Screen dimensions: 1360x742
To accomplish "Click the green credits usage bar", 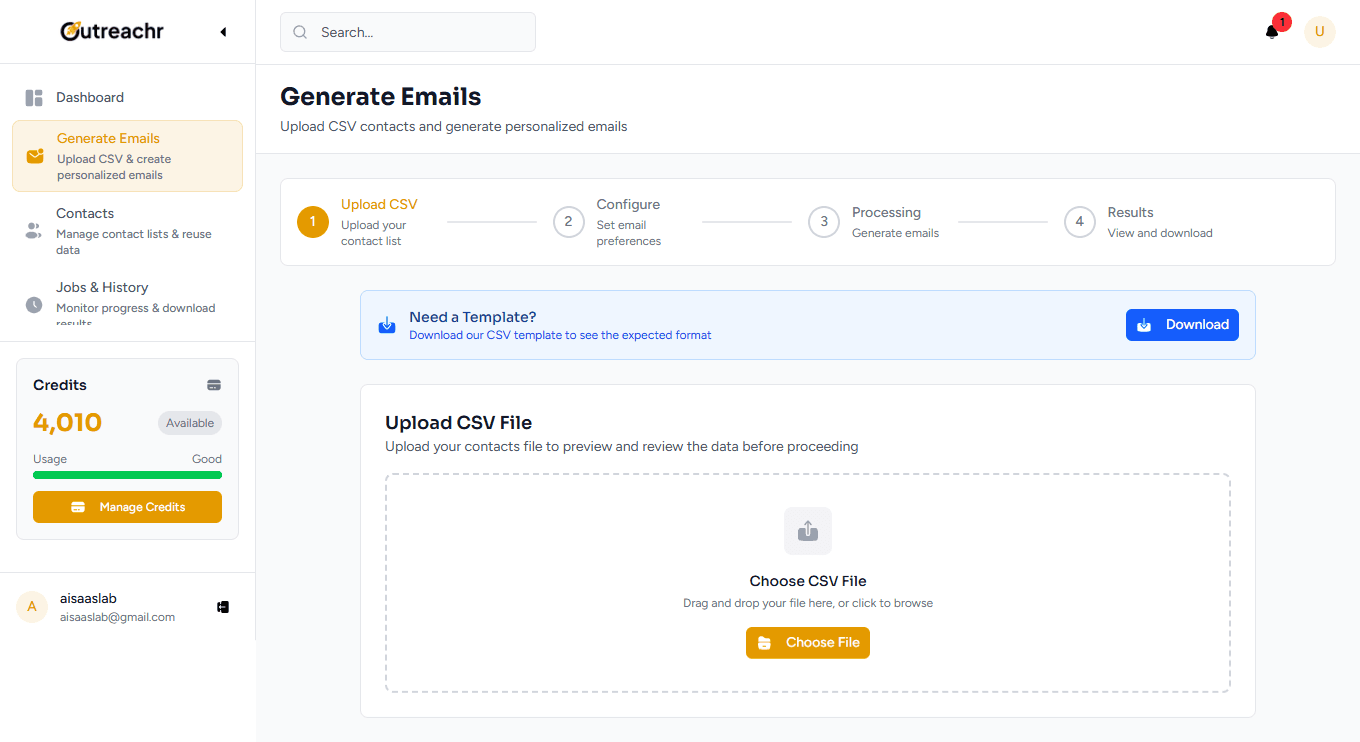I will pyautogui.click(x=127, y=475).
